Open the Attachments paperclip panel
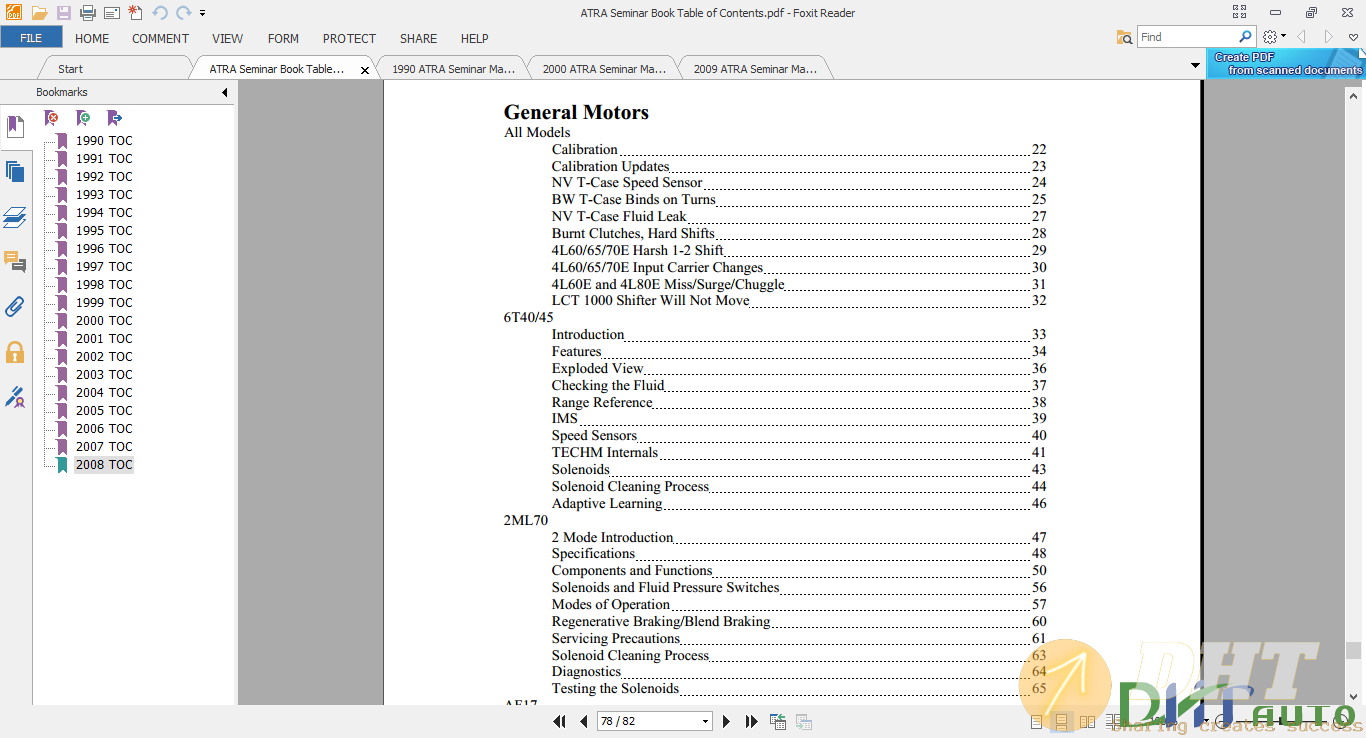This screenshot has width=1366, height=738. pyautogui.click(x=15, y=307)
